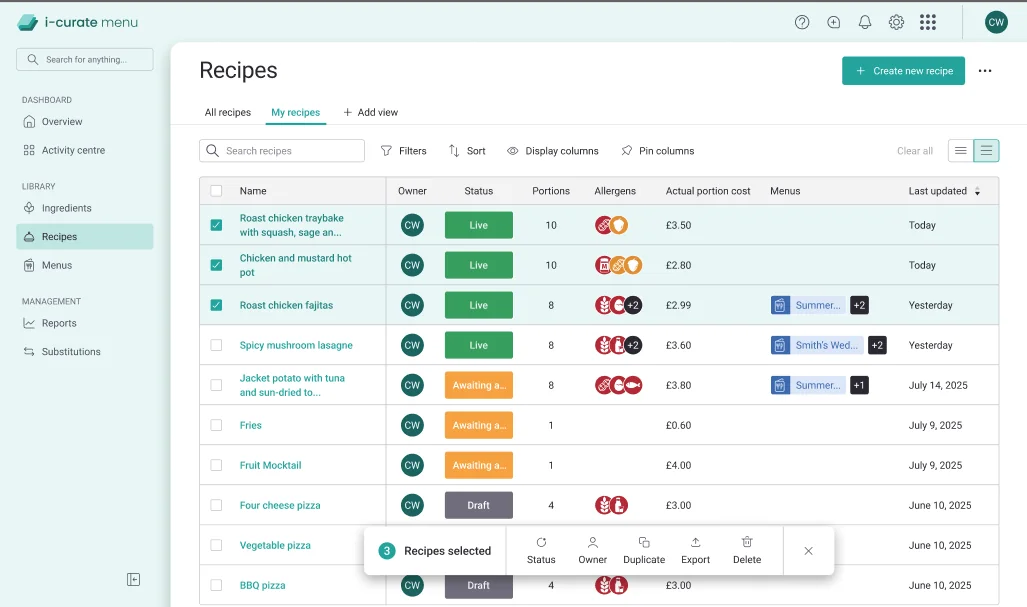Delete the selected recipes
The width and height of the screenshot is (1027, 607).
click(747, 551)
